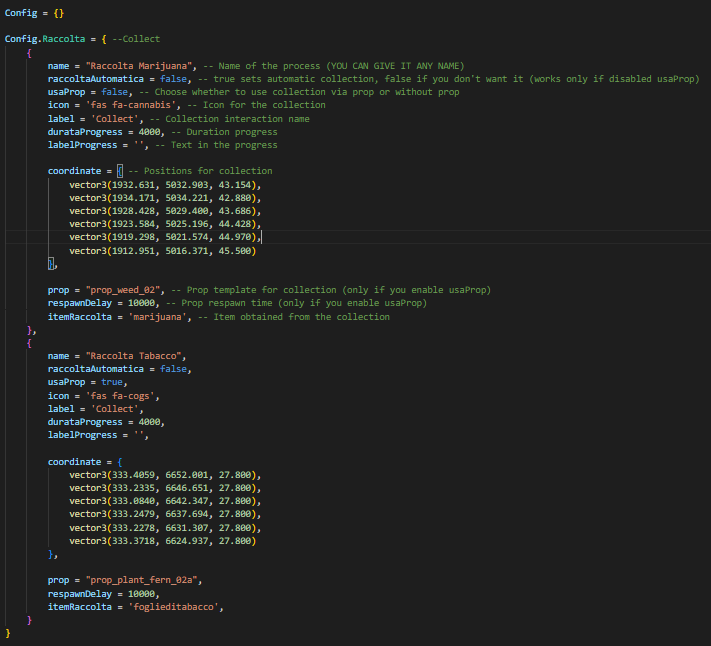Click the 'fas fa-cannabis' icon string
Screen dimensions: 711x646
tap(131, 105)
